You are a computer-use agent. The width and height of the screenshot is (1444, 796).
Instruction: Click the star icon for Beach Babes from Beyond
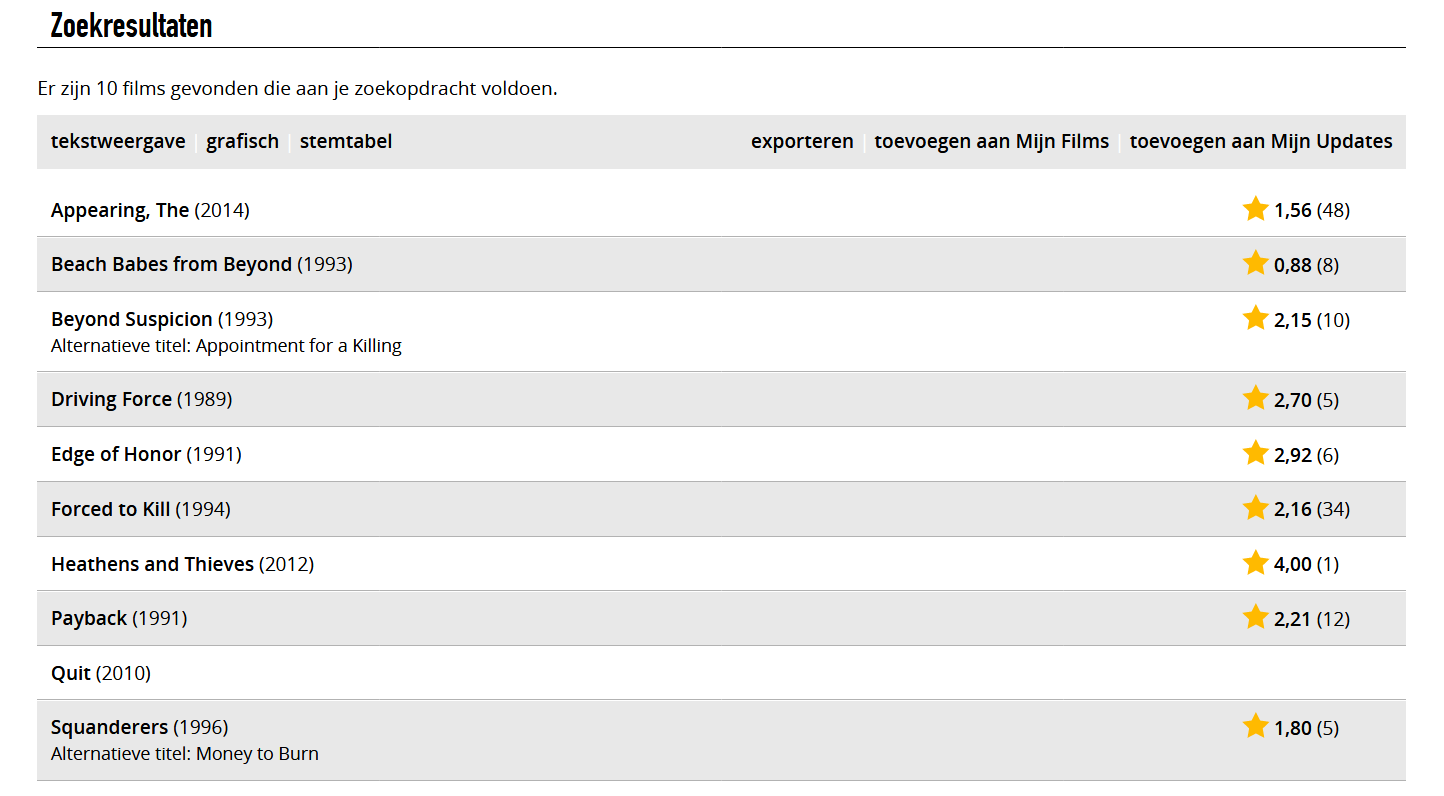click(1255, 264)
